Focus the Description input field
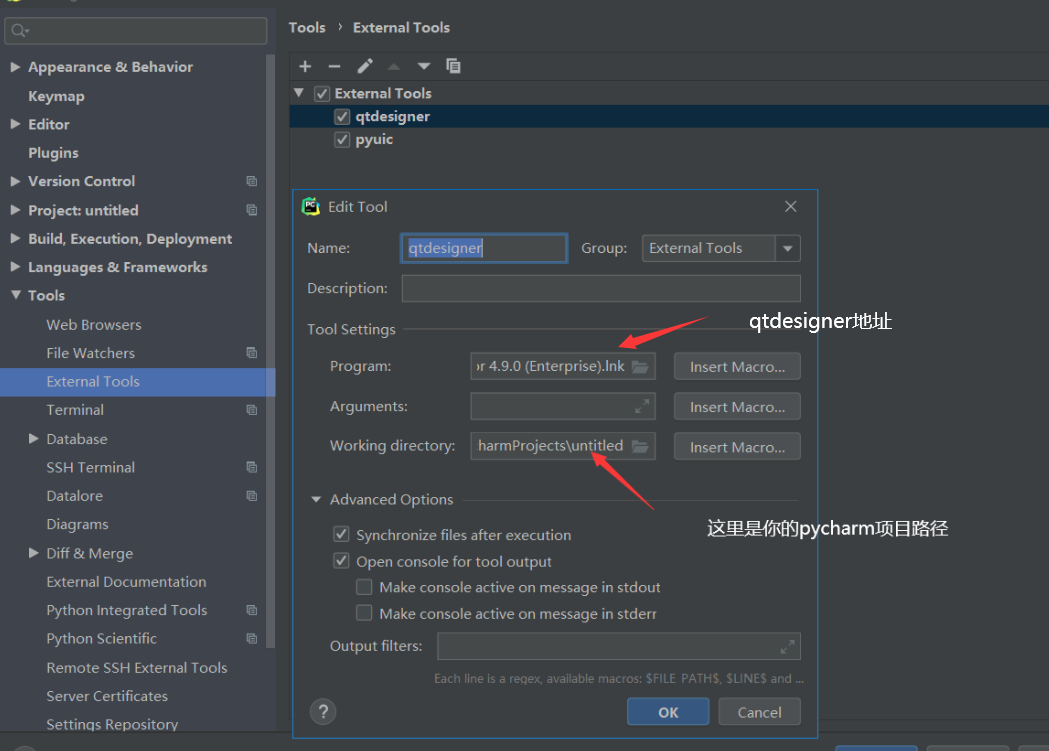Image resolution: width=1049 pixels, height=751 pixels. [601, 288]
